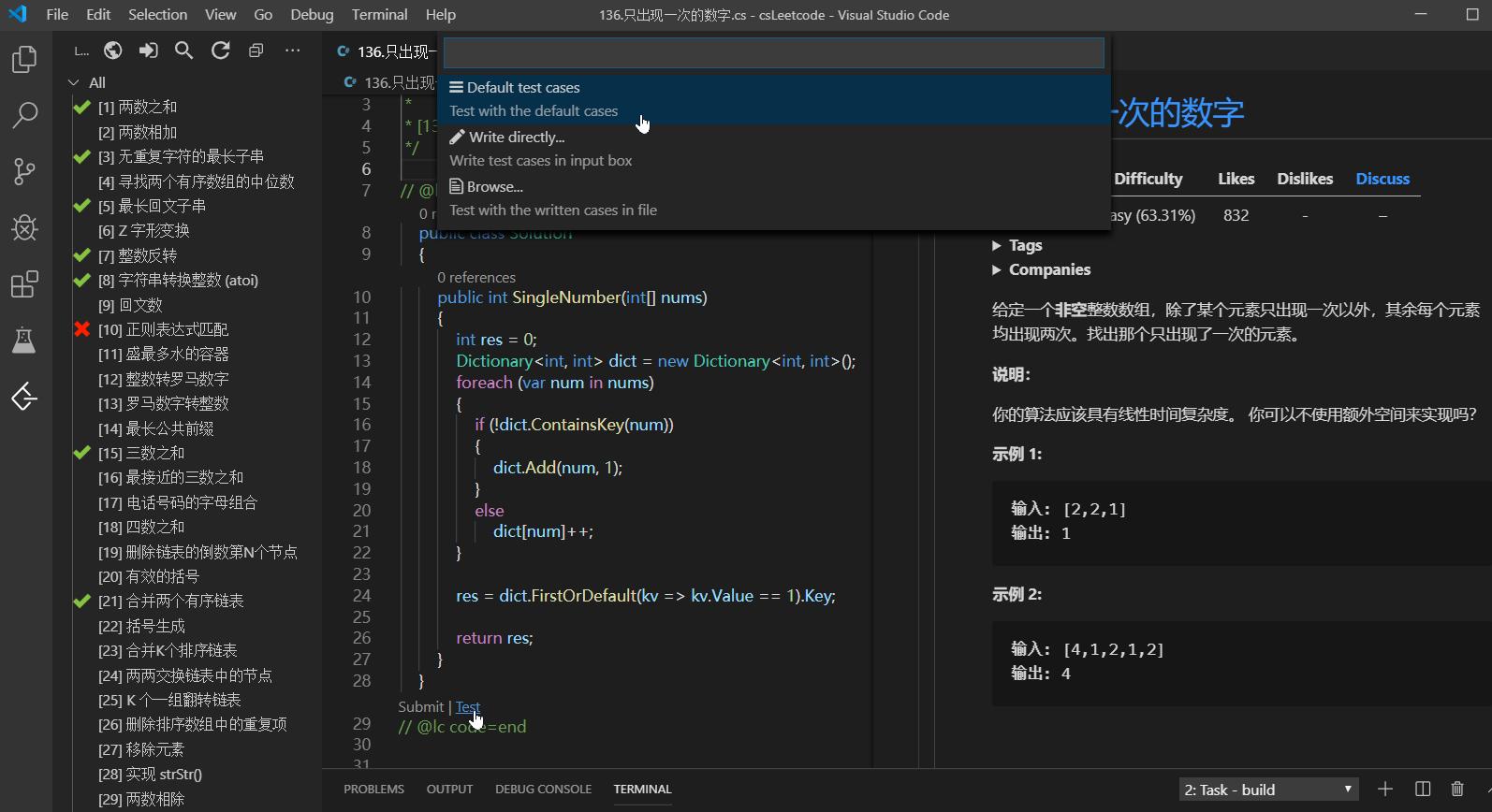Image resolution: width=1492 pixels, height=812 pixels.
Task: Open the Debug menu
Action: 312,14
